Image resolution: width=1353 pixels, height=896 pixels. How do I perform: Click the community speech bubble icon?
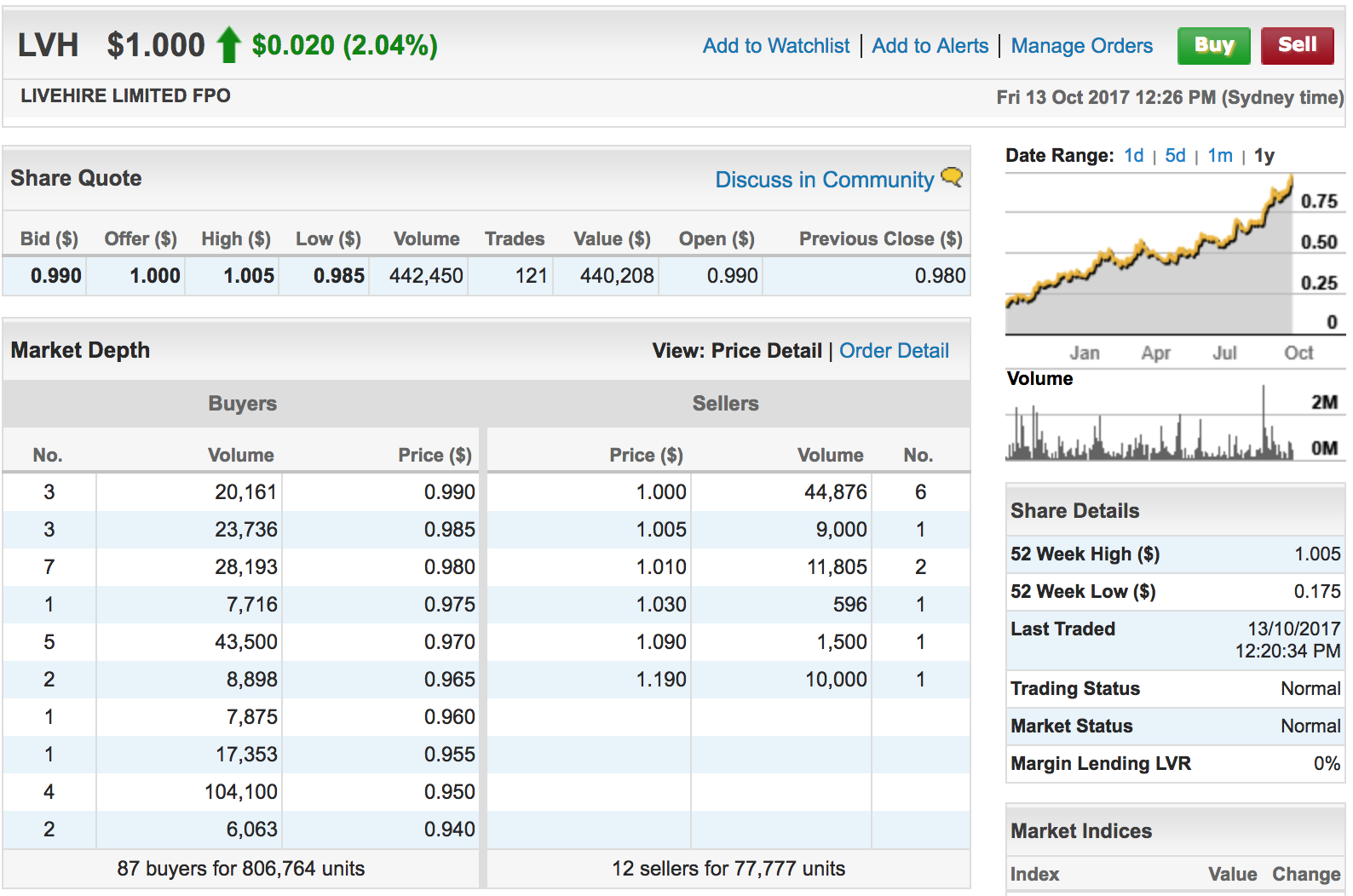(952, 177)
